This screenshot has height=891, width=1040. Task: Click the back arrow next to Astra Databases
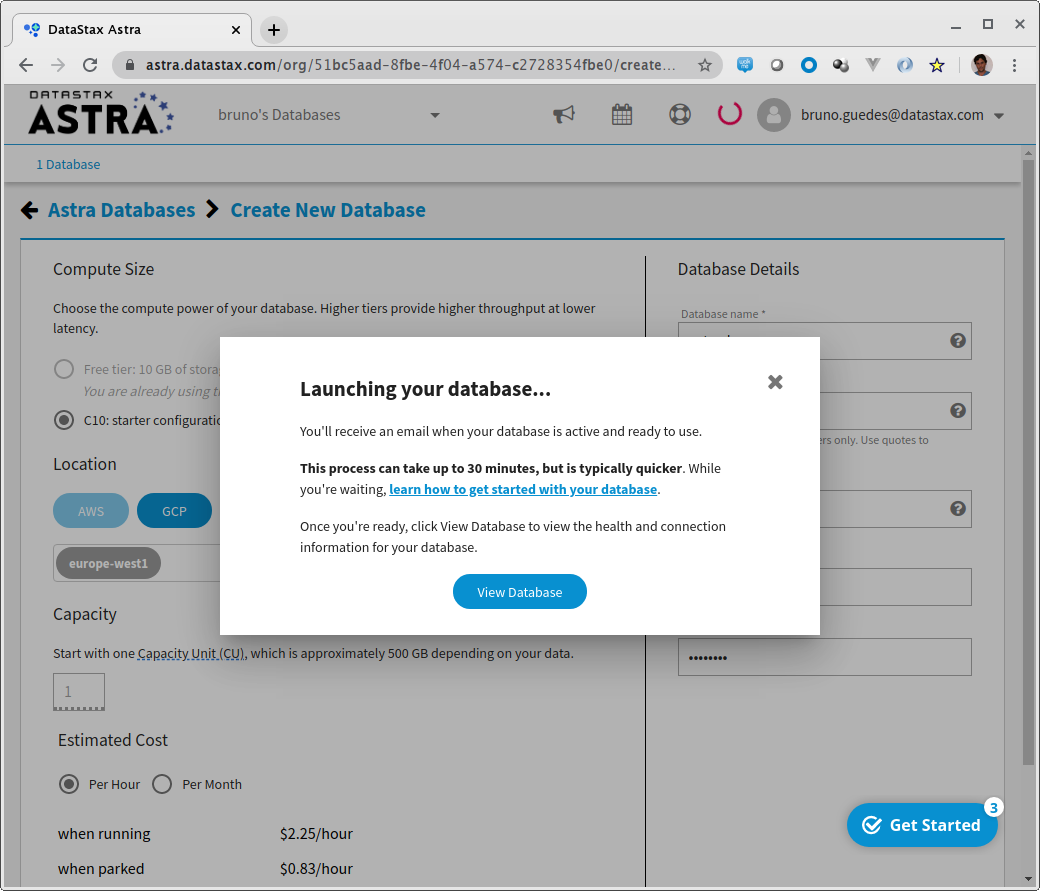coord(29,210)
